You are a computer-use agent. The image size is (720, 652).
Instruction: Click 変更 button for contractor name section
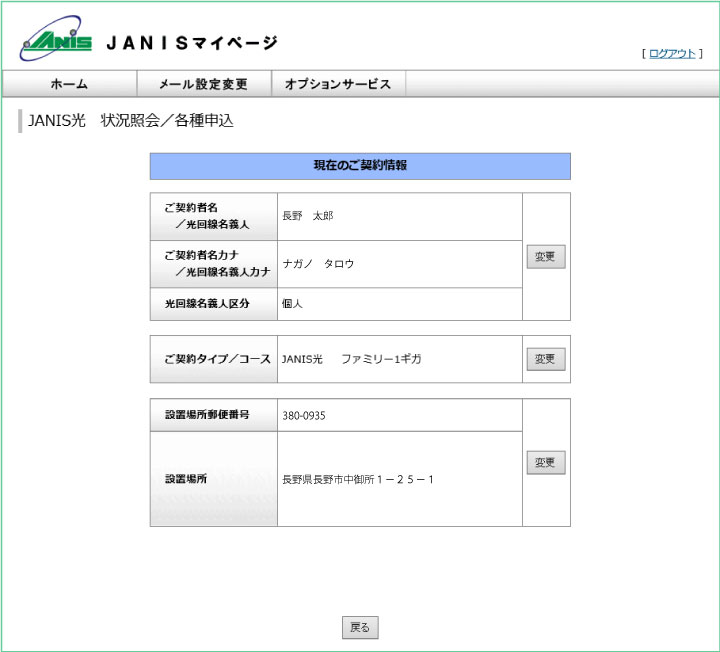(546, 257)
